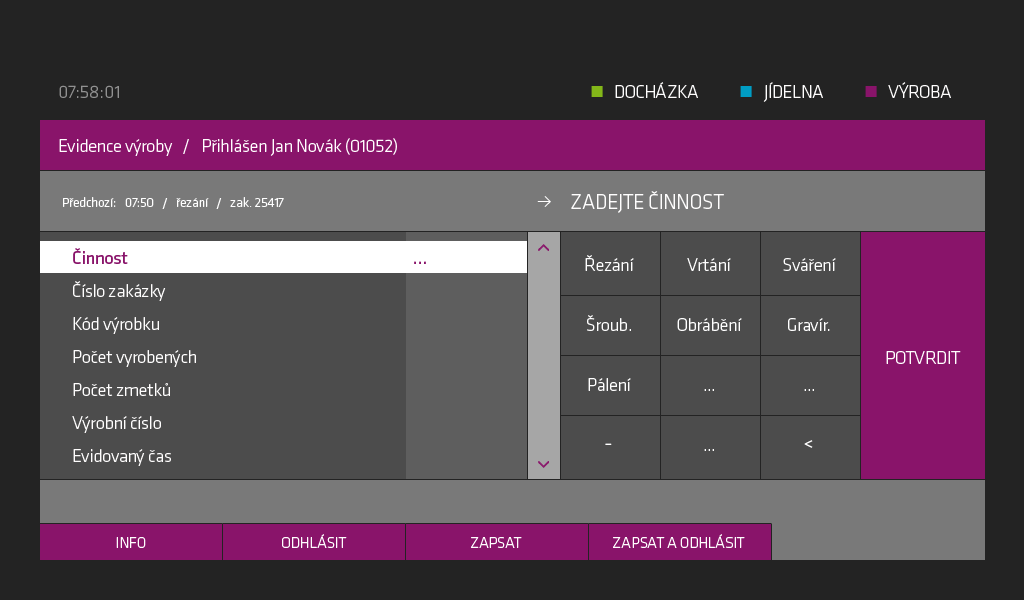Click the Evidence výroby breadcrumb
The width and height of the screenshot is (1024, 600).
tap(115, 146)
